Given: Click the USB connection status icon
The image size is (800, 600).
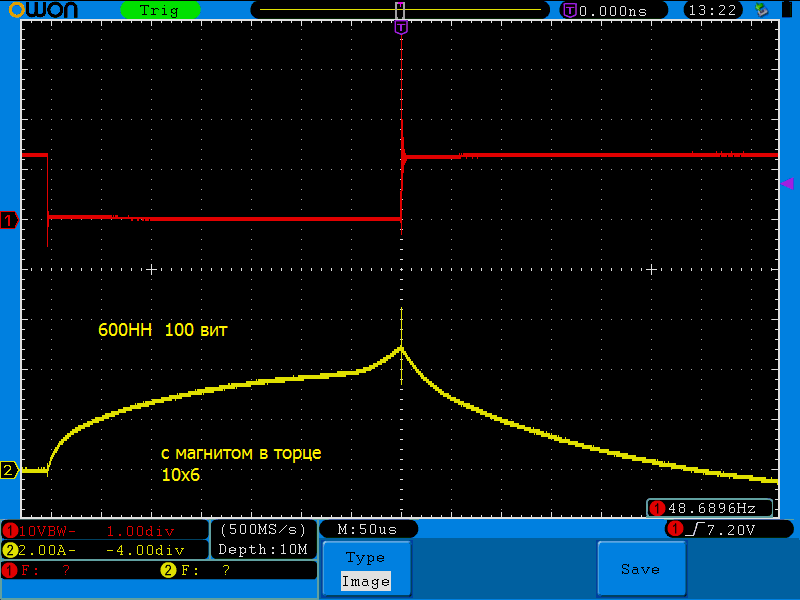Looking at the screenshot, I should (x=762, y=10).
